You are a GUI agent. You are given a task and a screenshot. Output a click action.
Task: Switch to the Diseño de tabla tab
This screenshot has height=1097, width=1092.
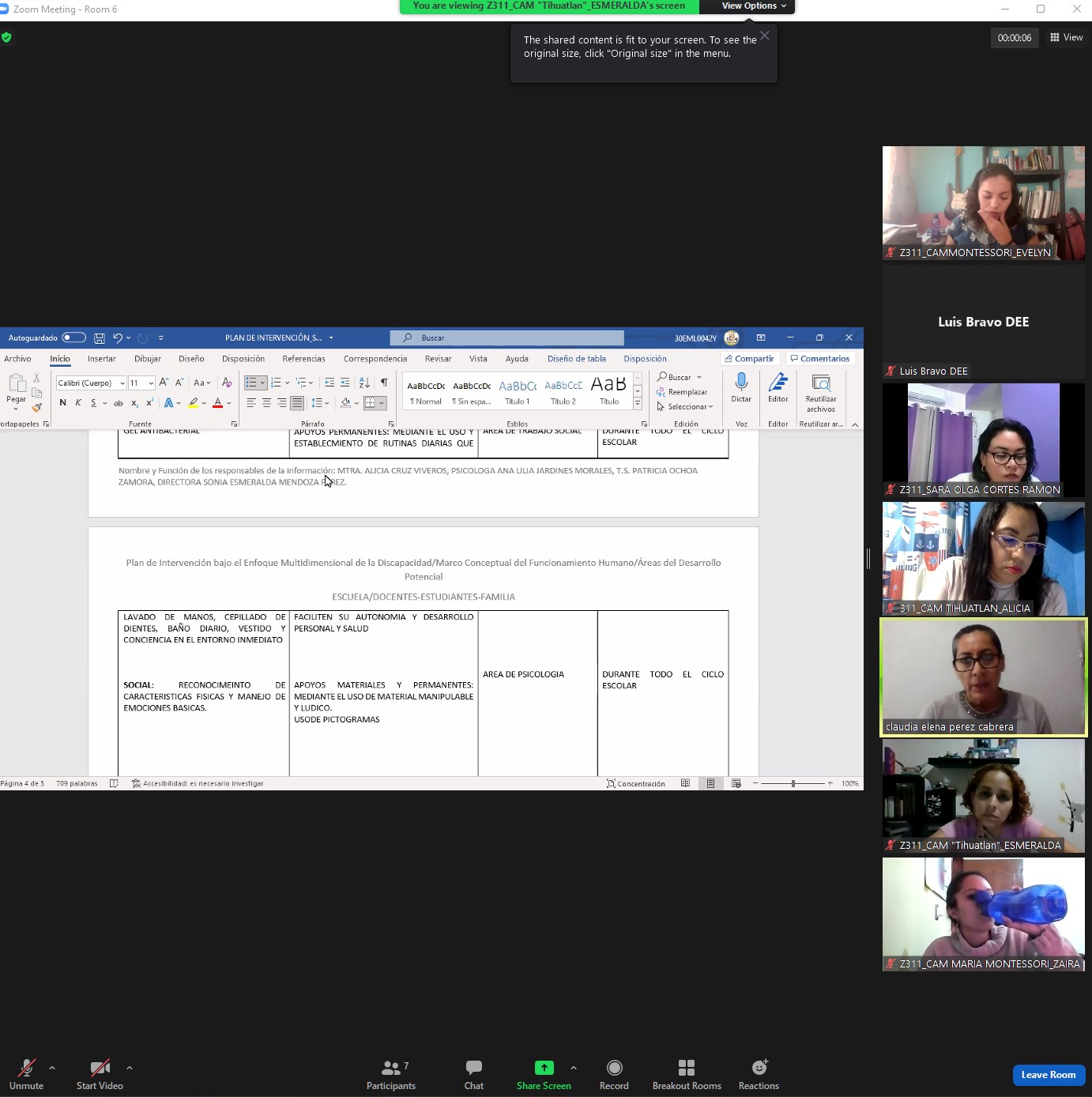pyautogui.click(x=577, y=359)
